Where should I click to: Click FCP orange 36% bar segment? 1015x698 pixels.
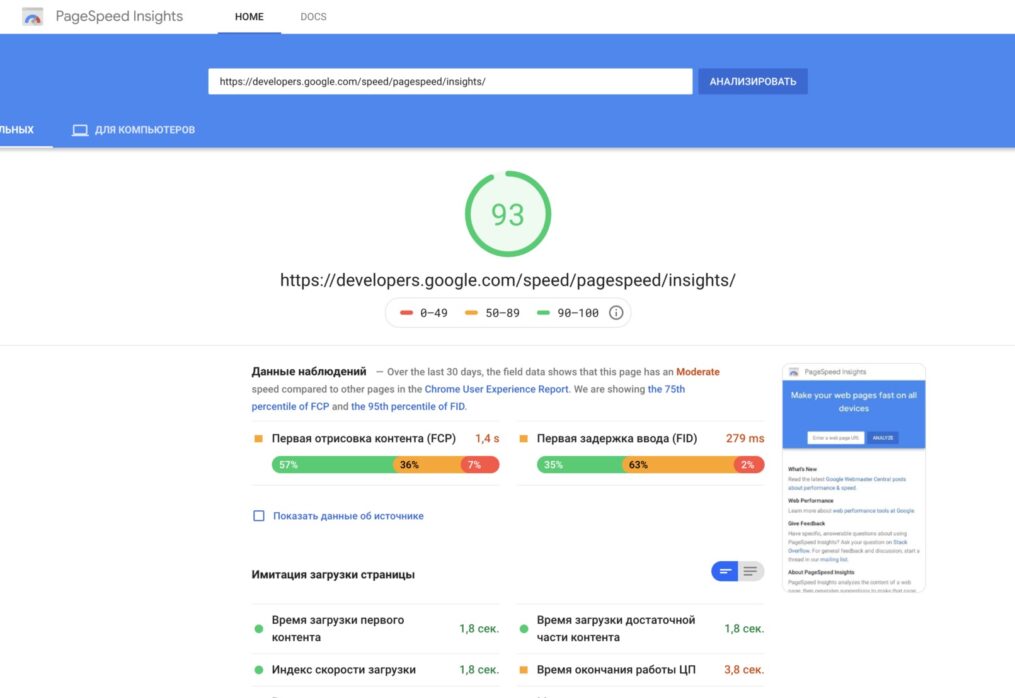(x=428, y=465)
